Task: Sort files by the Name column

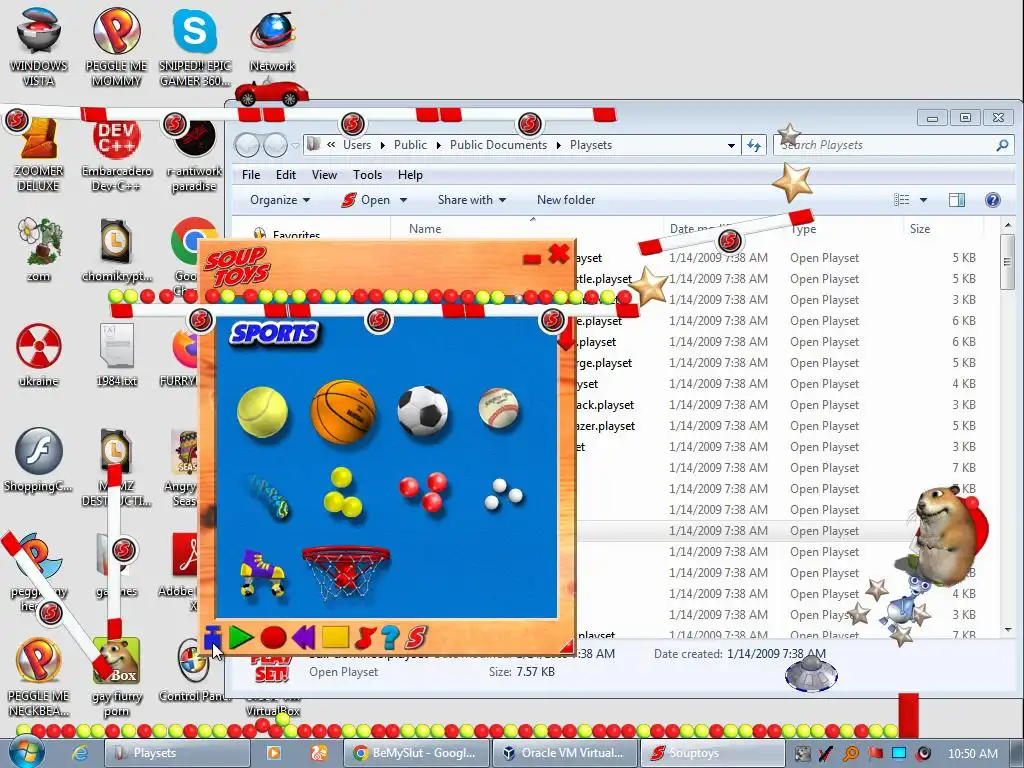Action: pos(424,229)
